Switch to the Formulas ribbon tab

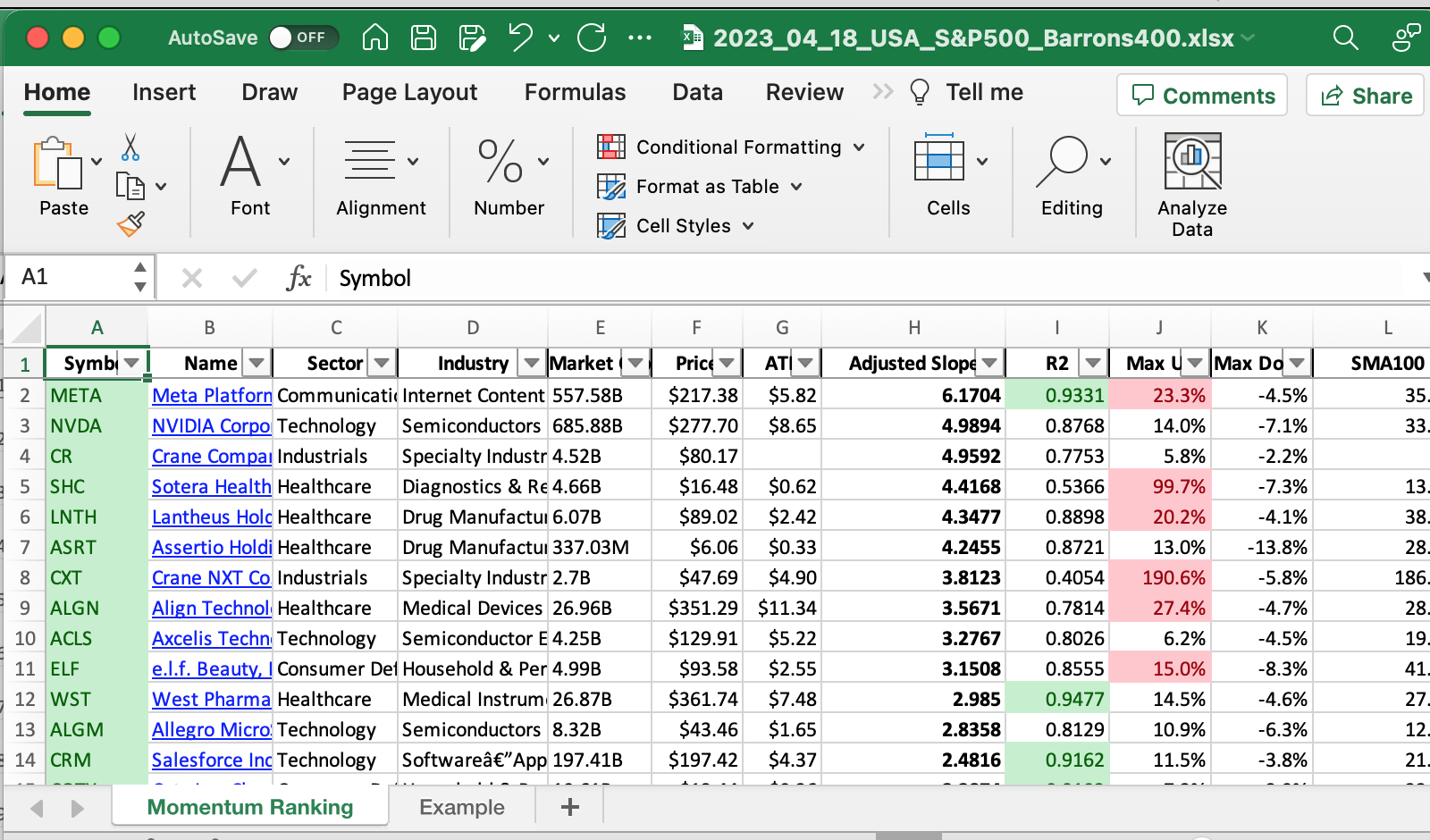tap(575, 92)
